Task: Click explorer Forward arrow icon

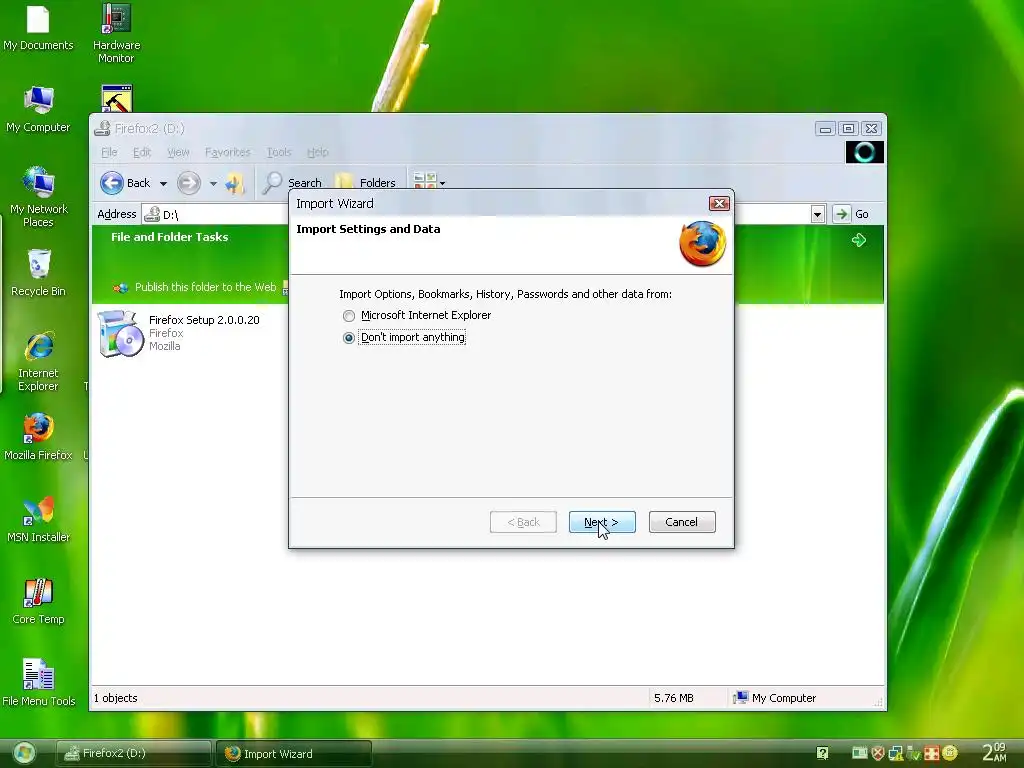Action: tap(189, 183)
